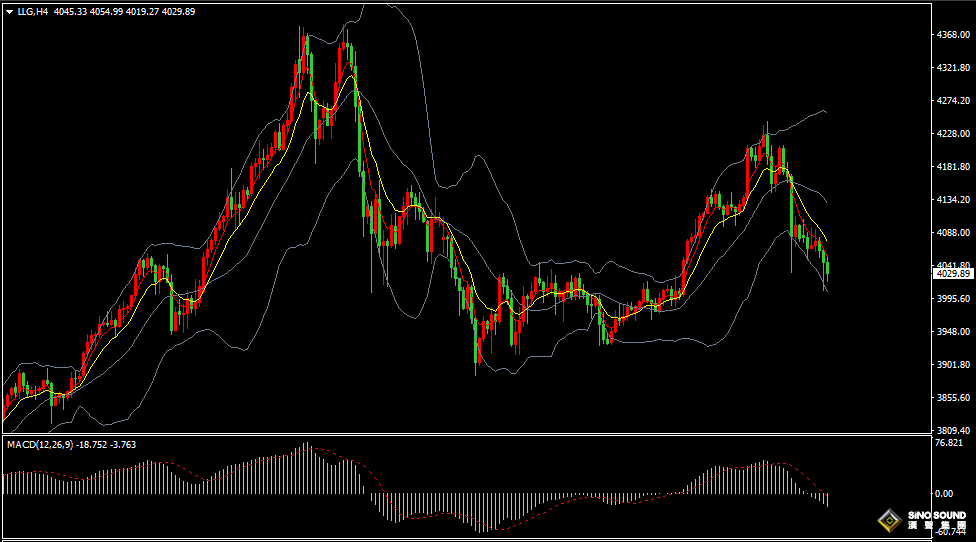Click the 3995.60 level on the price axis
This screenshot has height=542, width=976.
coord(952,299)
